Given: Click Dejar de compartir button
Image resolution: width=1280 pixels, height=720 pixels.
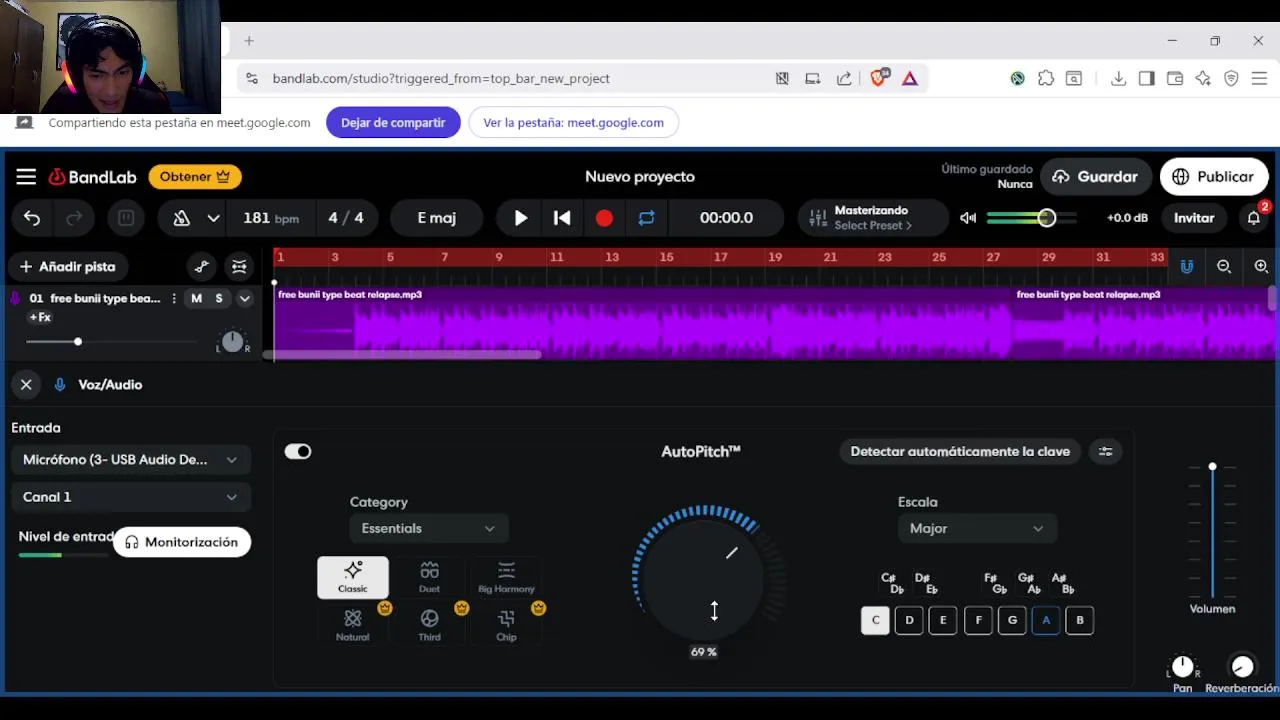Looking at the screenshot, I should click(x=393, y=123).
